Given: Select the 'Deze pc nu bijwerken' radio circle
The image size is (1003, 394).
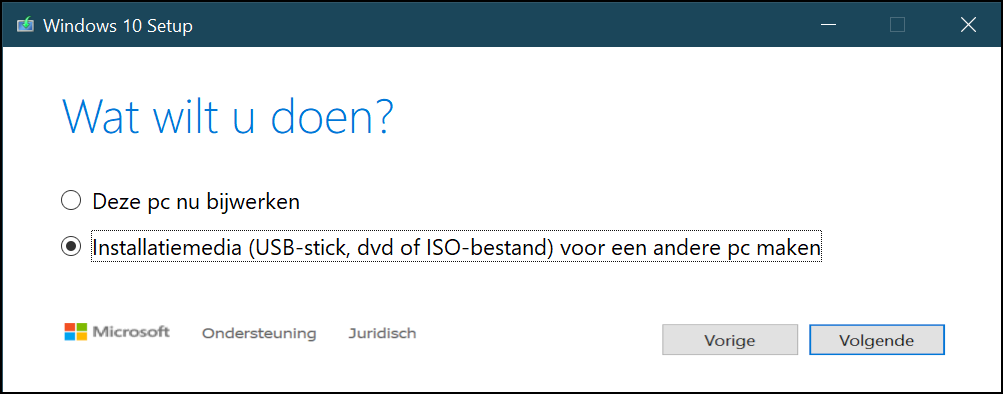Looking at the screenshot, I should click(x=71, y=201).
